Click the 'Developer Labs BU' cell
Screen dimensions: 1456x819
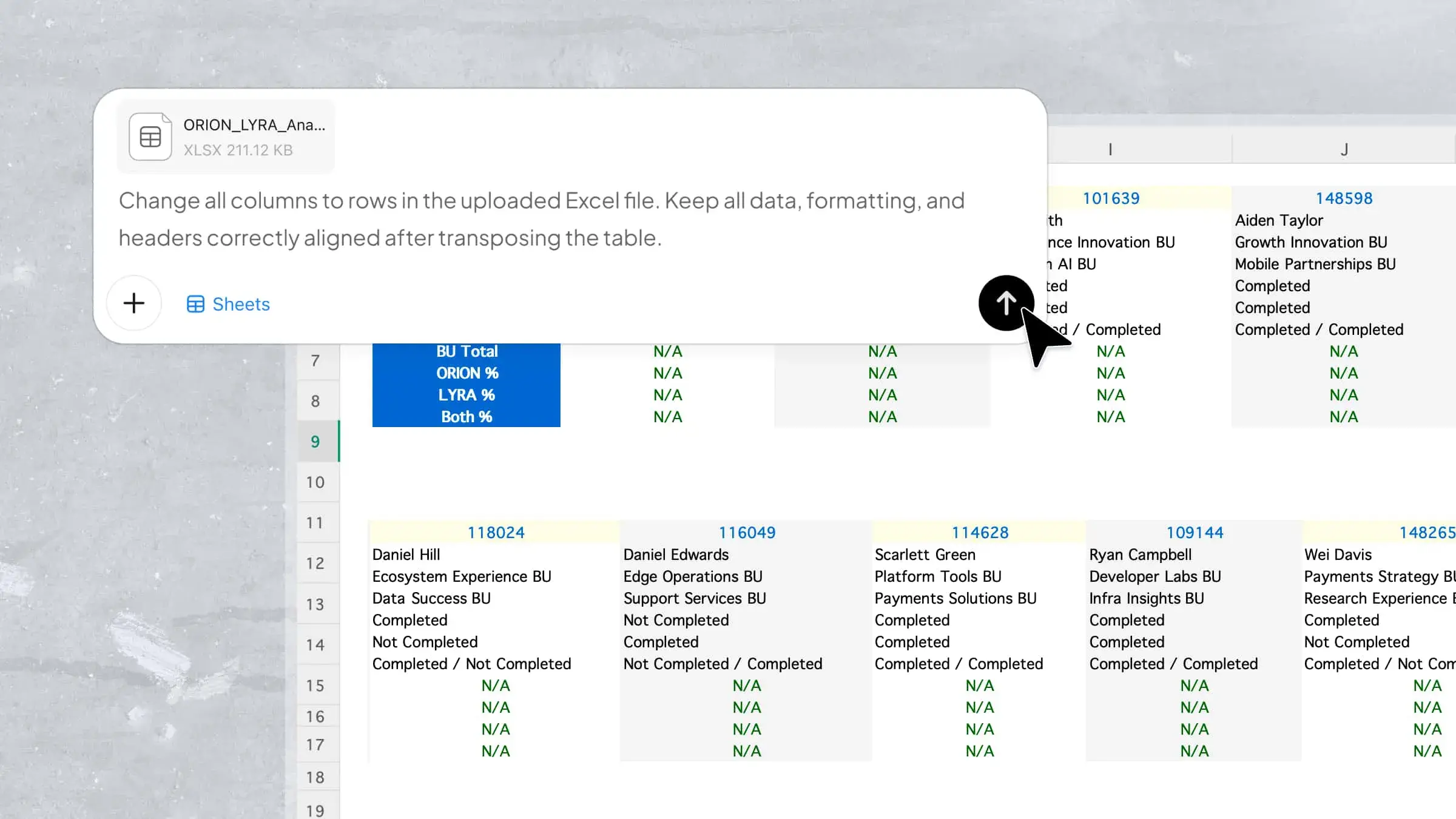coord(1155,576)
